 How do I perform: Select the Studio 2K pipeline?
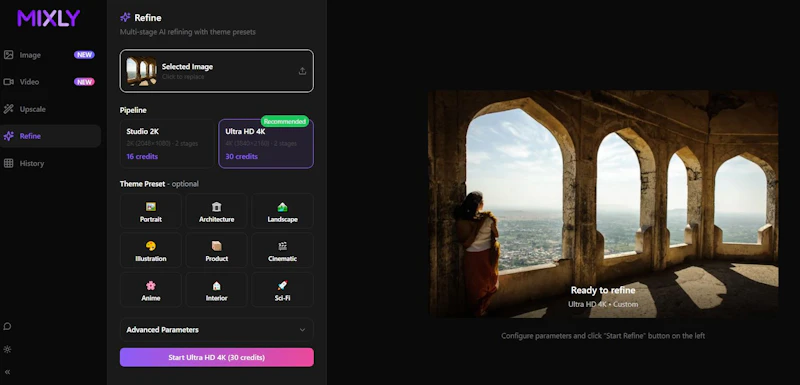coord(167,144)
